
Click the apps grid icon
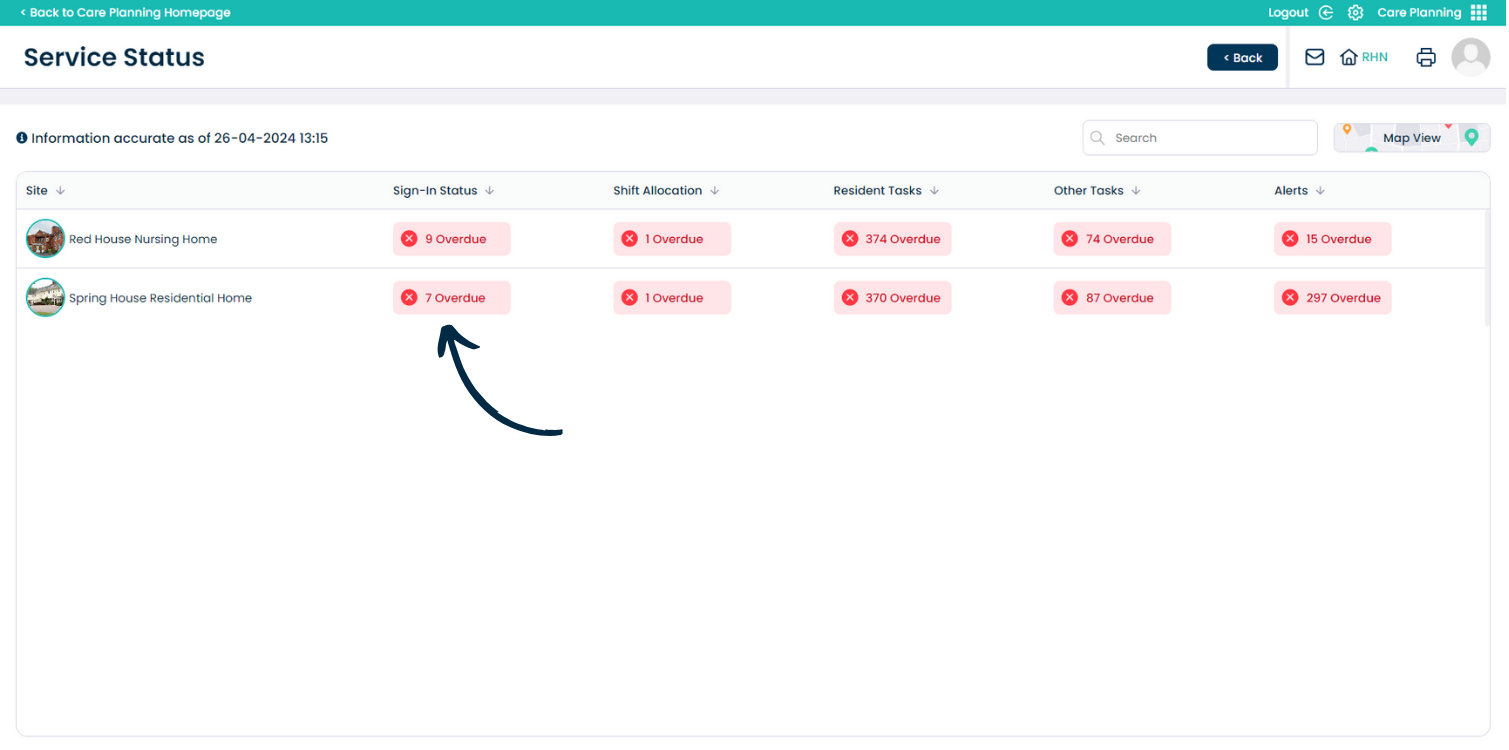point(1479,13)
